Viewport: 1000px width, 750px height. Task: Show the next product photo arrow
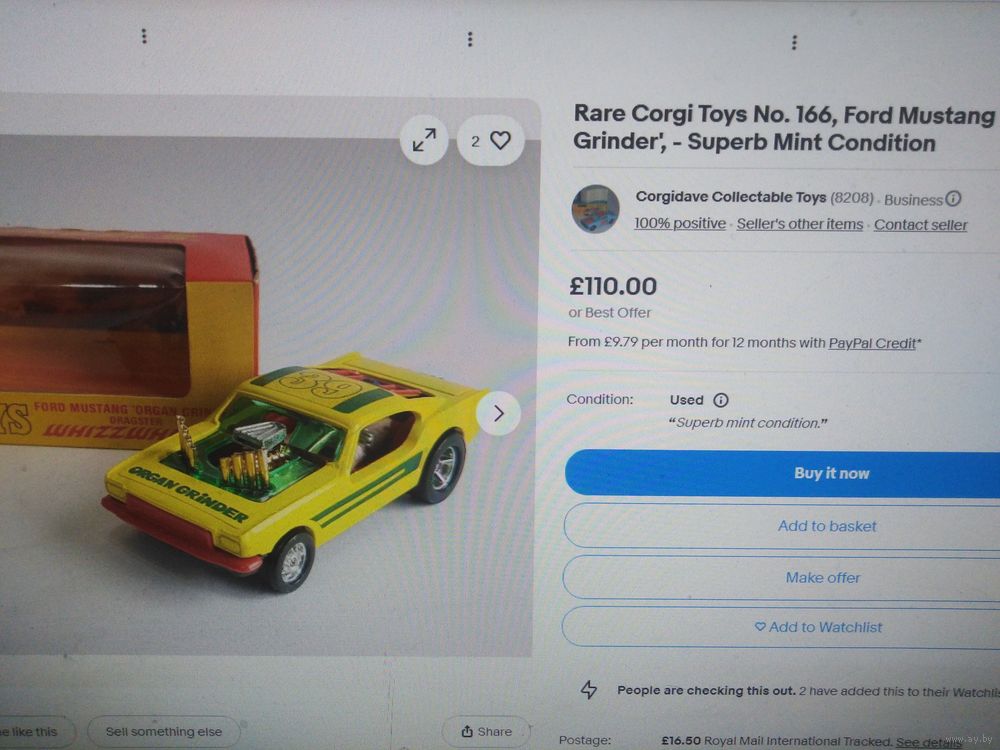coord(499,413)
